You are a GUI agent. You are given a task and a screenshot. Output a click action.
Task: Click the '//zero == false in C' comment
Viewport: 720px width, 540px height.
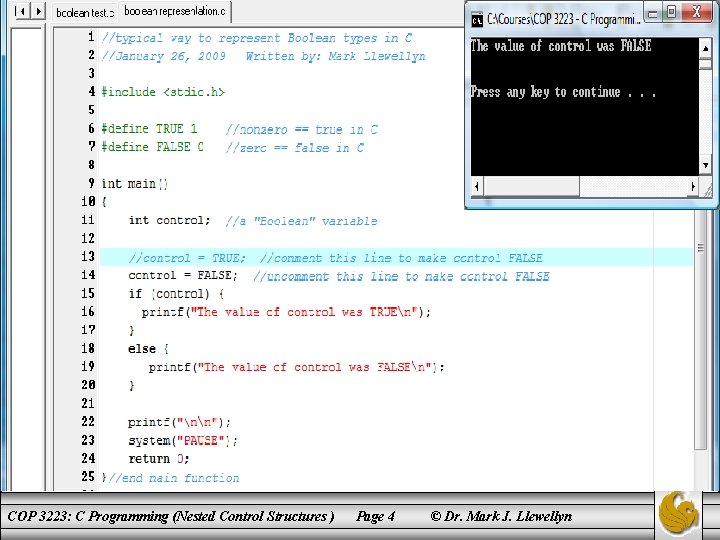coord(294,148)
